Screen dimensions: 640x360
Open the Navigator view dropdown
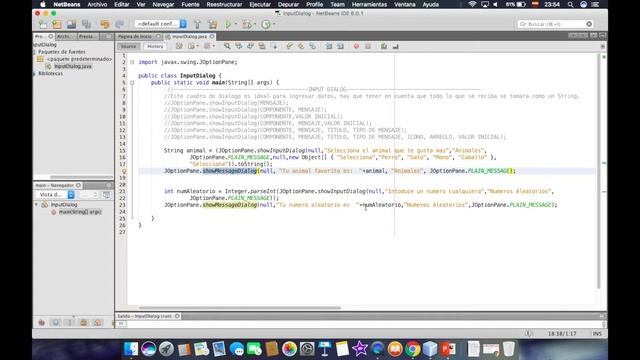click(55, 195)
